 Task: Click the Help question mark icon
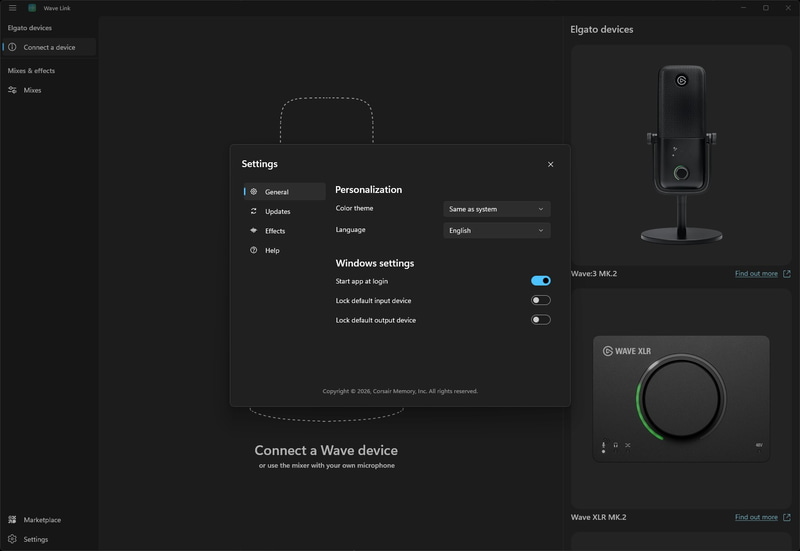pos(254,250)
